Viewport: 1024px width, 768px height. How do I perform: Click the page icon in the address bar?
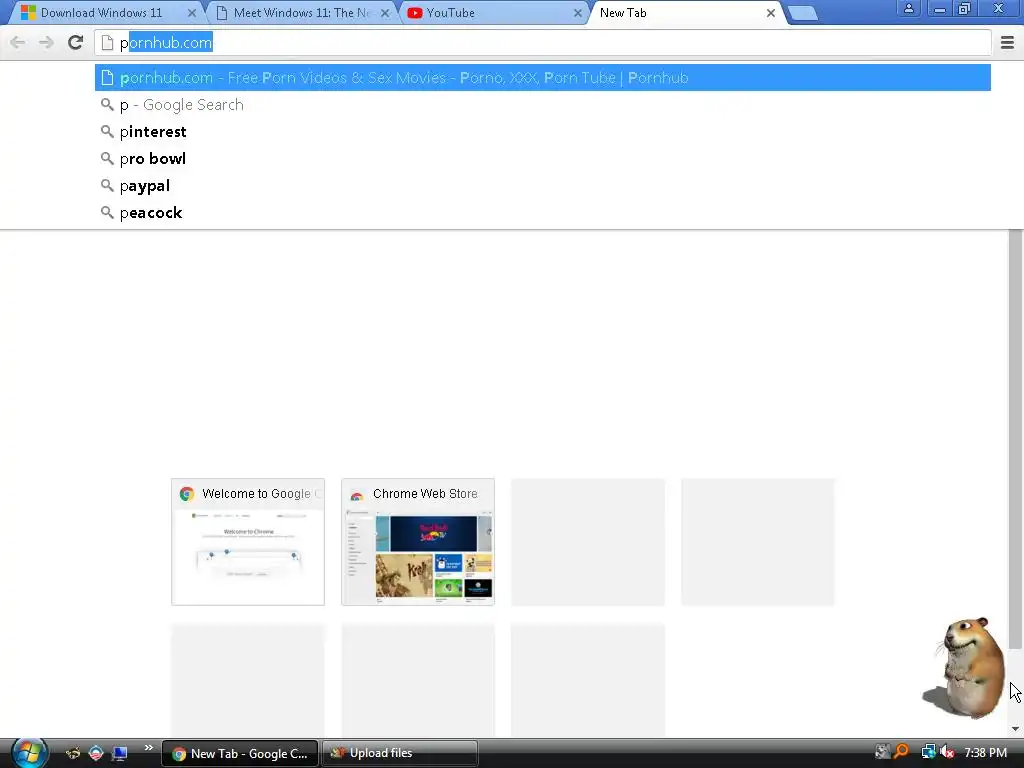coord(107,43)
